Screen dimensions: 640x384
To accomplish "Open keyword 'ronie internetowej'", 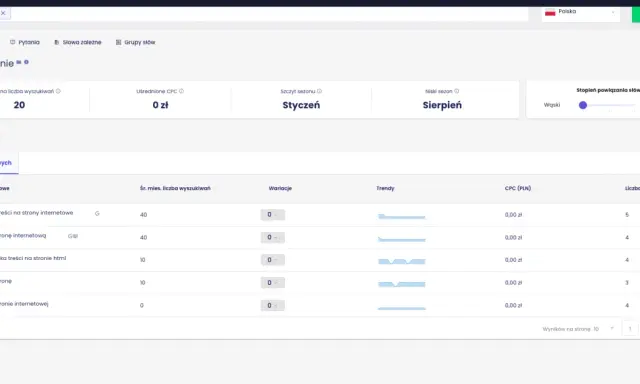I will click(24, 304).
